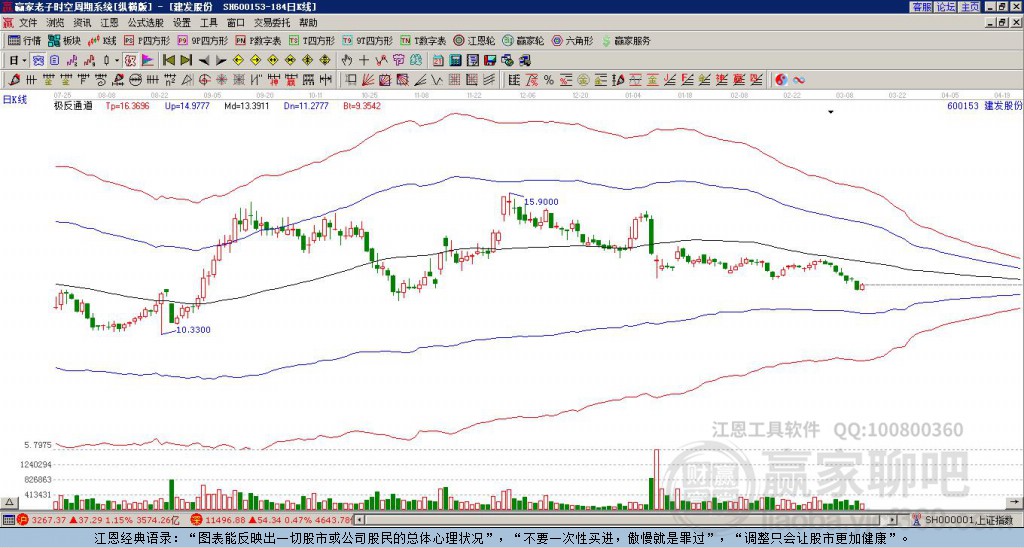Switch to K线 chart view
The height and width of the screenshot is (548, 1024).
[x=102, y=40]
